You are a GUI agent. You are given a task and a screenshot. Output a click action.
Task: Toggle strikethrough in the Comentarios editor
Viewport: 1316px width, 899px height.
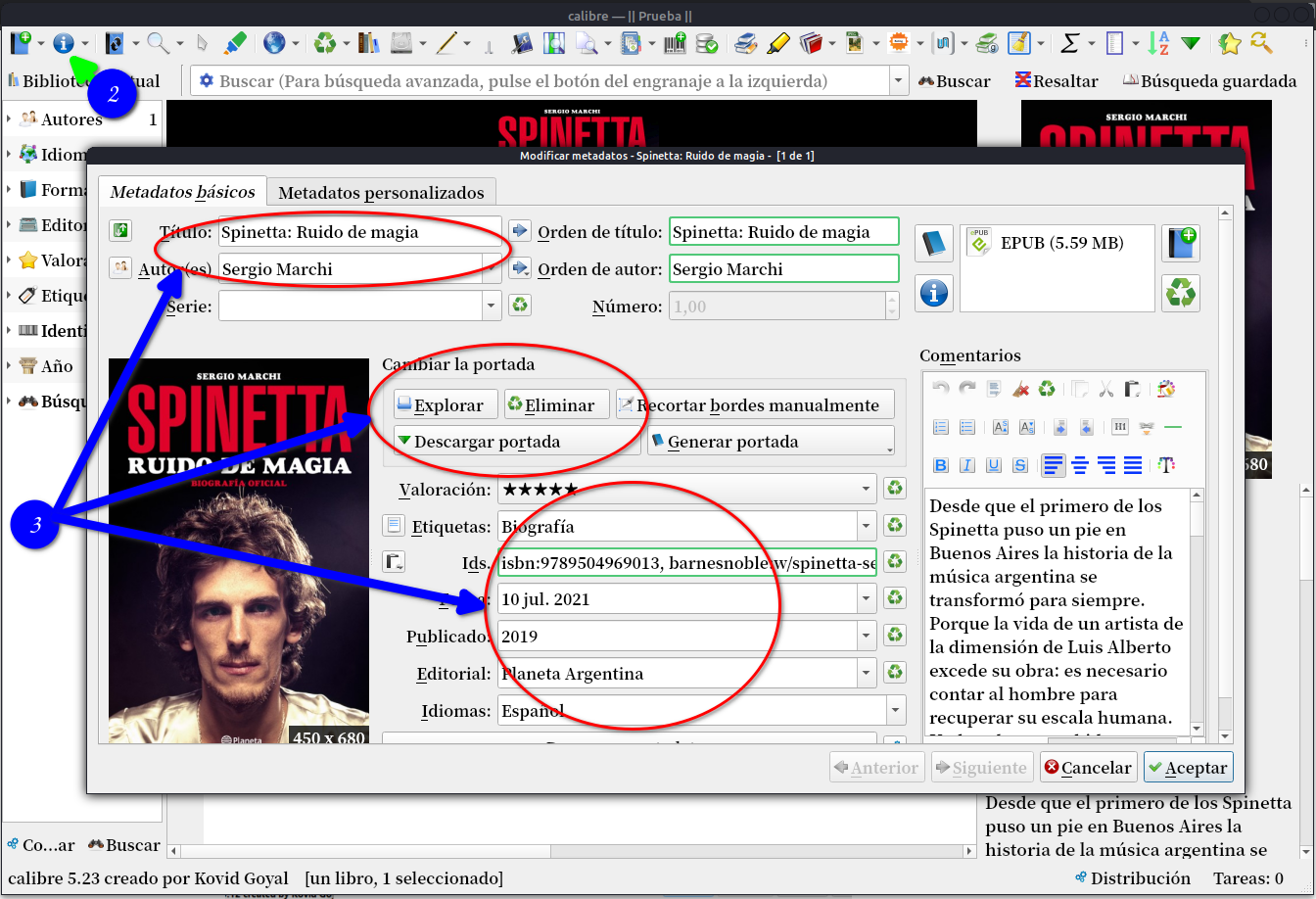[x=1020, y=465]
